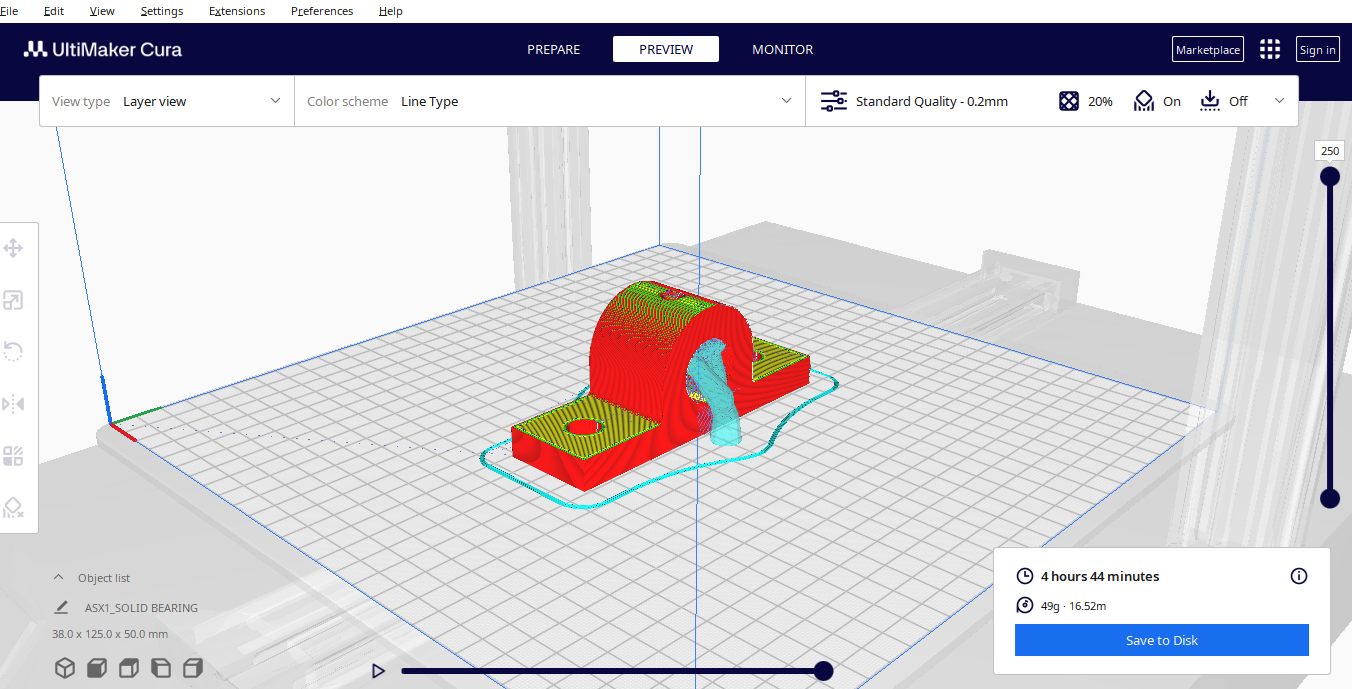
Task: Click the Standard Quality - 0.2mm profile text
Action: pos(932,101)
